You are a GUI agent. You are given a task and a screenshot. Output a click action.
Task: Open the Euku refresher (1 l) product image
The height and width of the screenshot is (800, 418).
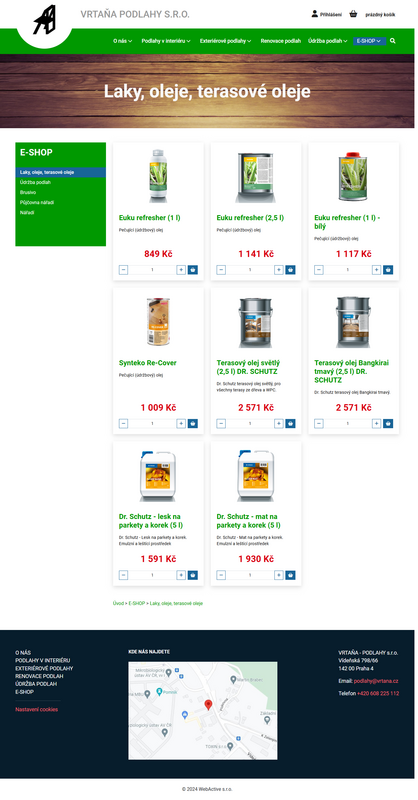pos(158,176)
